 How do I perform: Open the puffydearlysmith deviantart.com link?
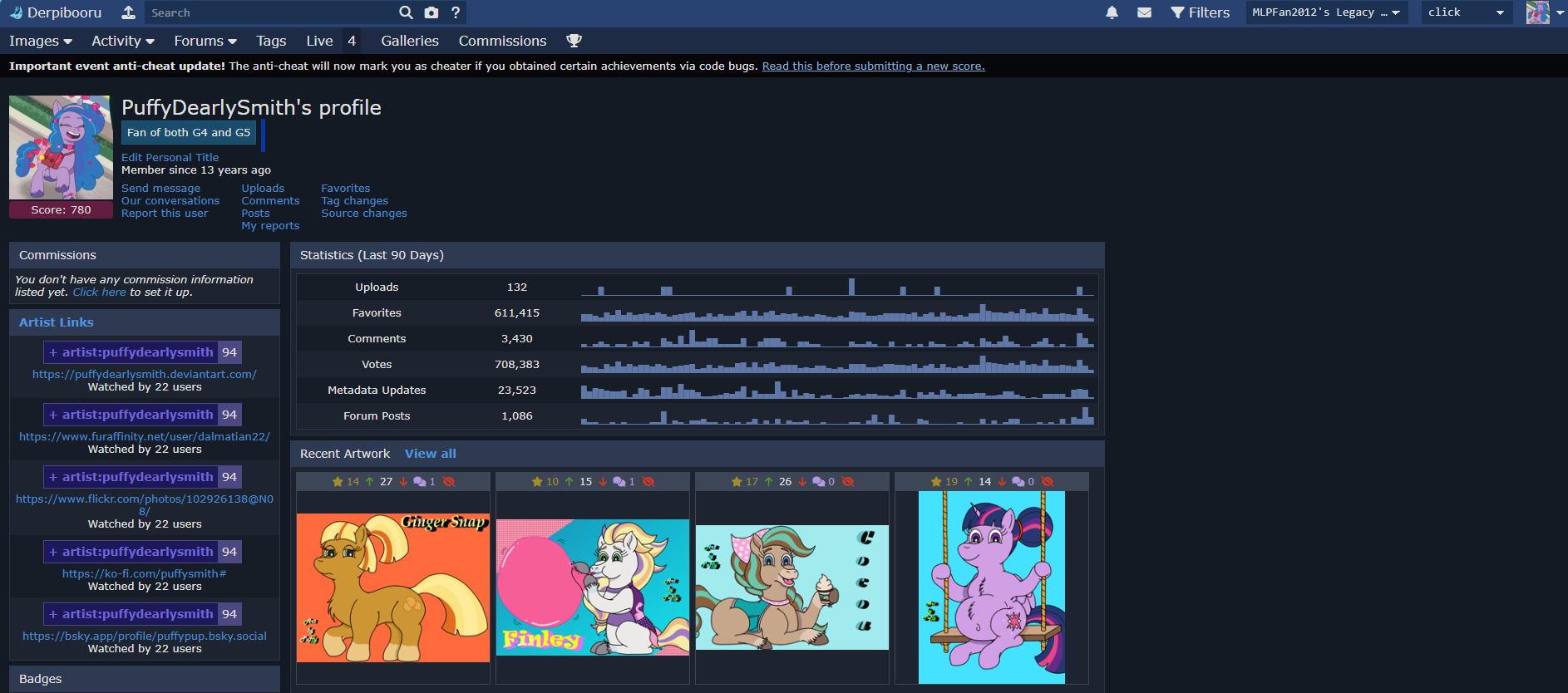(x=145, y=375)
